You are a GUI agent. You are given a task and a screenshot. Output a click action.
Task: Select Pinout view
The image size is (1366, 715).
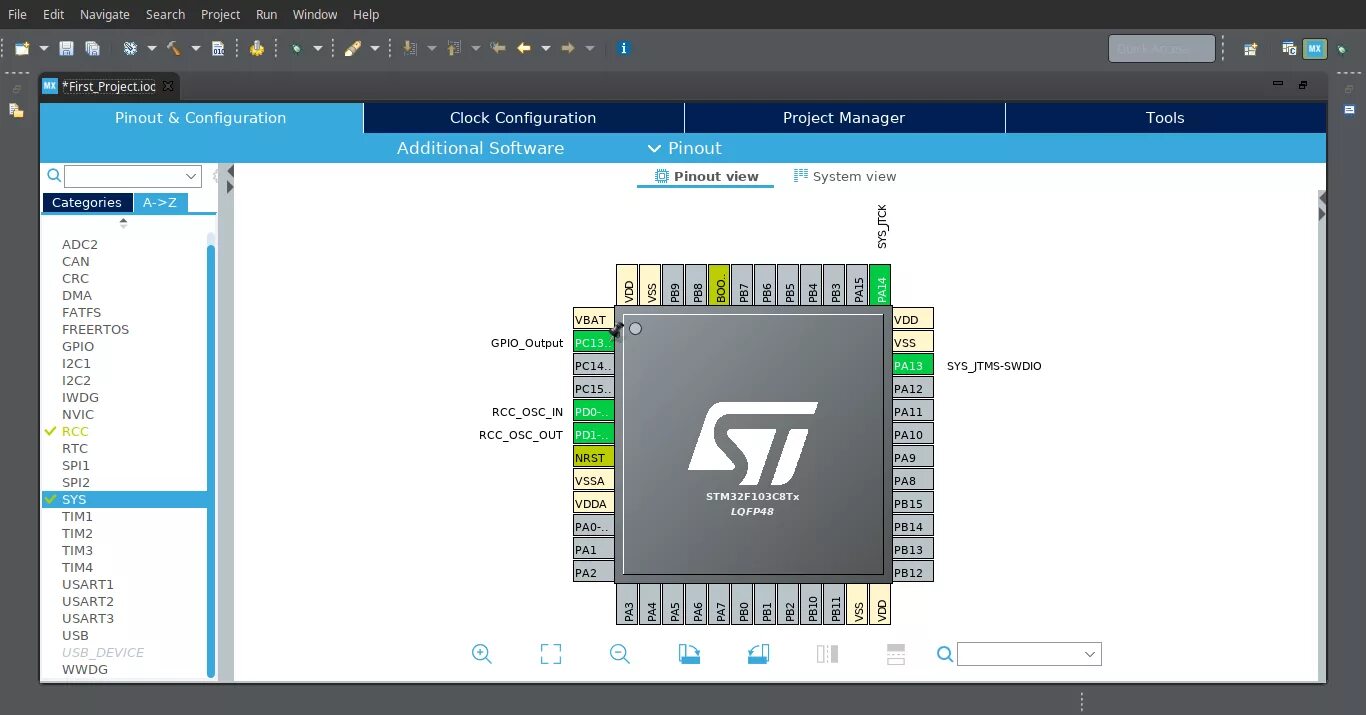pyautogui.click(x=706, y=176)
